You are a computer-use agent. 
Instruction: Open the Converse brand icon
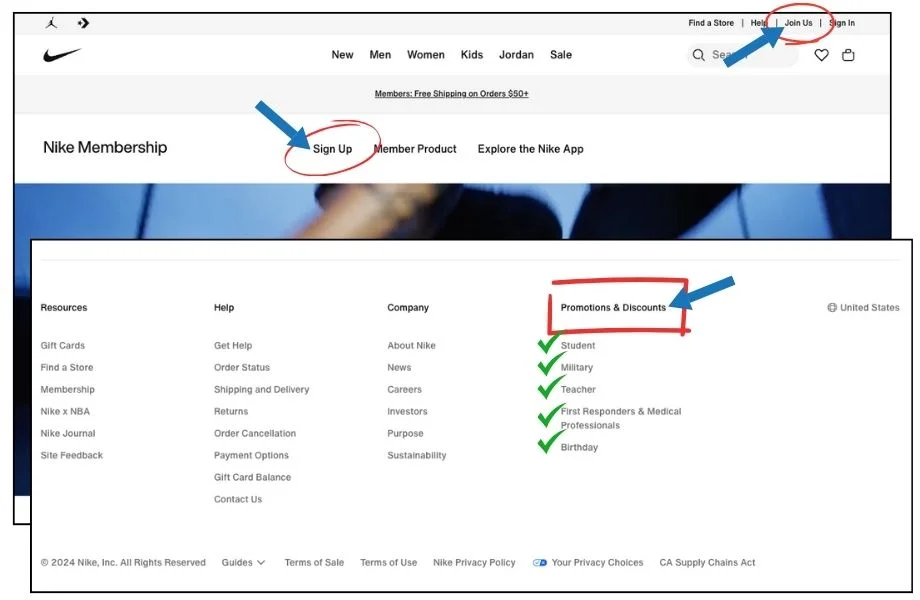point(83,23)
